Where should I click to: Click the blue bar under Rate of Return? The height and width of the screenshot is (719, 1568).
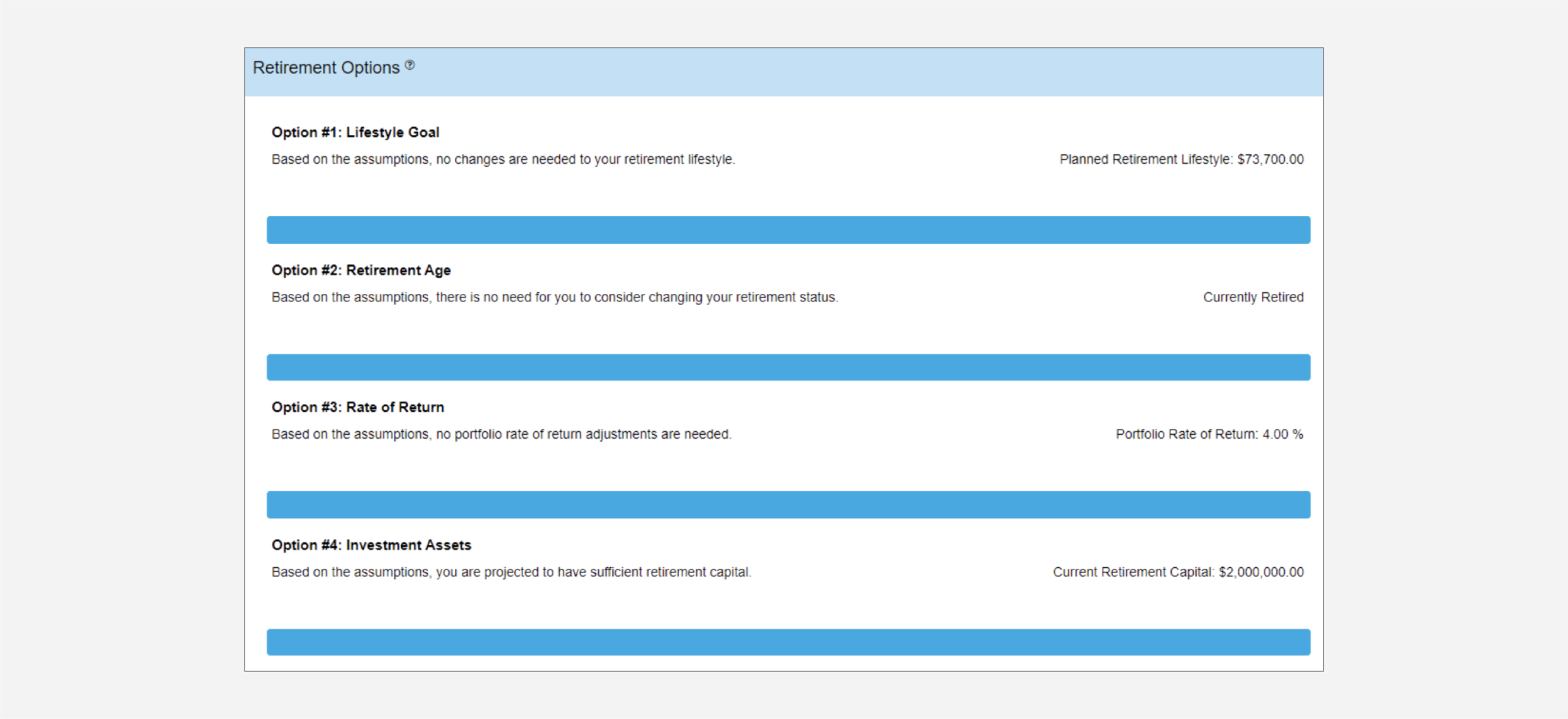(x=788, y=505)
